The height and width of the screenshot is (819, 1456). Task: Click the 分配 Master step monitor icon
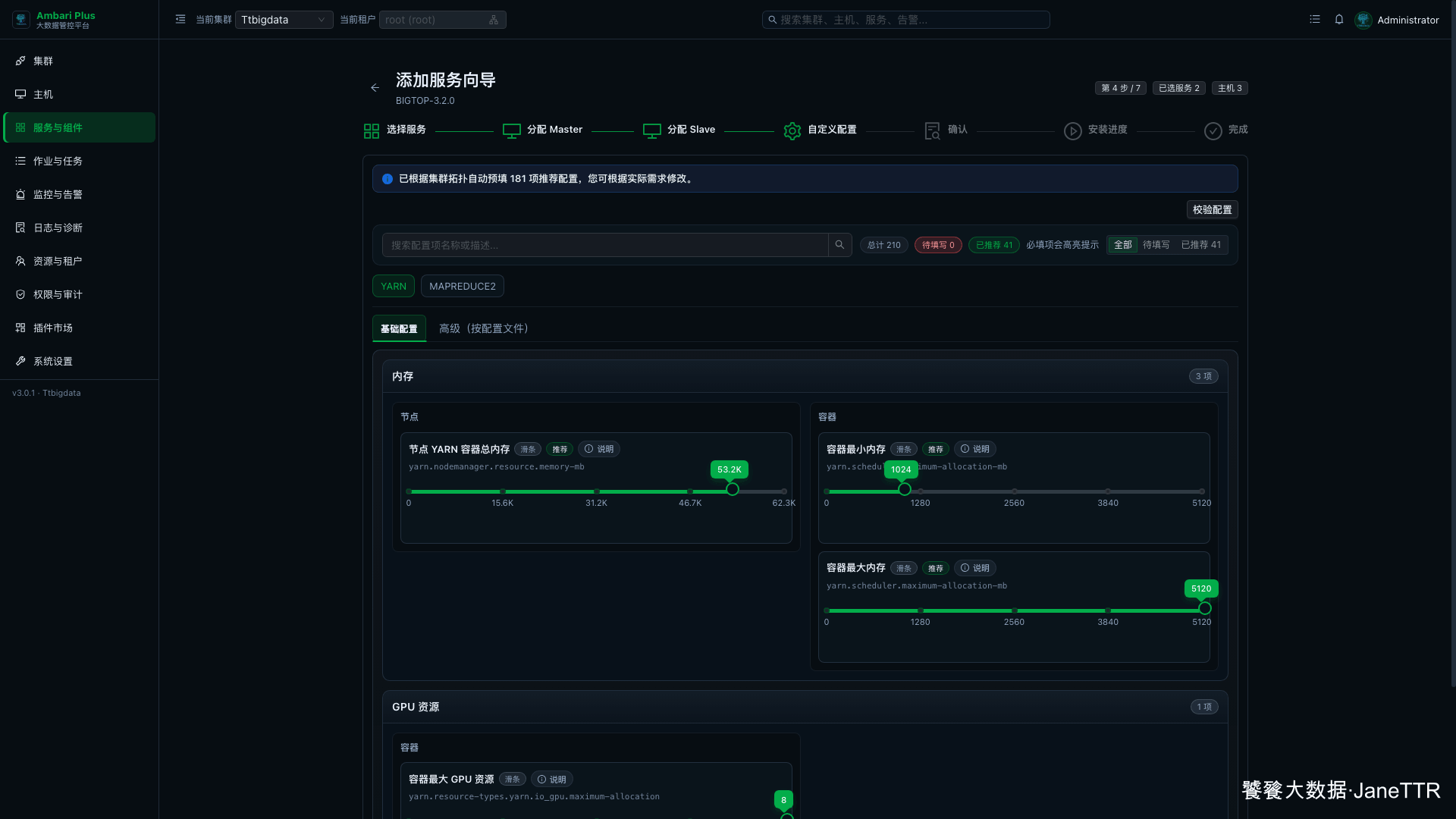point(512,131)
